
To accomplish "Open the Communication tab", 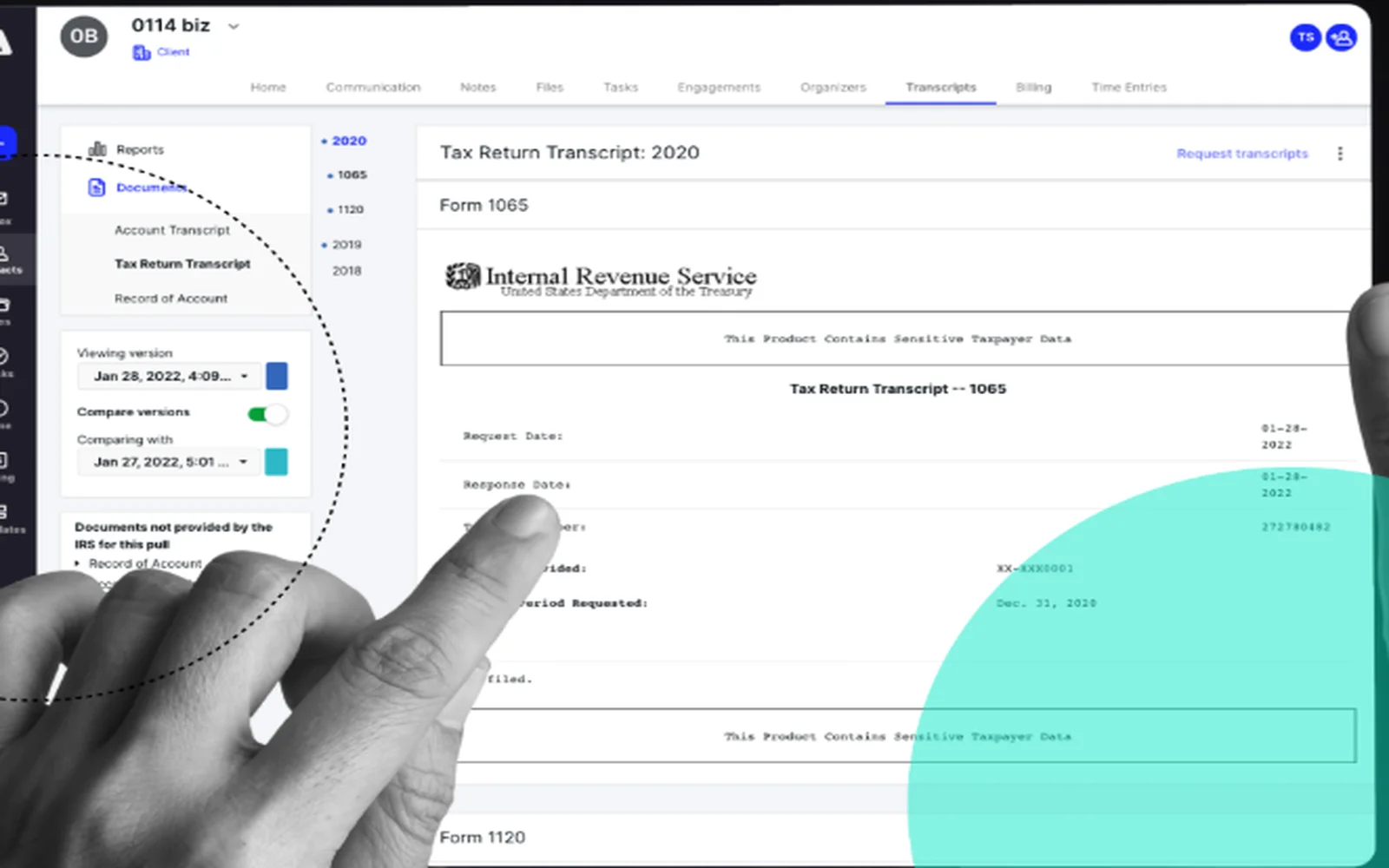I will coord(373,87).
